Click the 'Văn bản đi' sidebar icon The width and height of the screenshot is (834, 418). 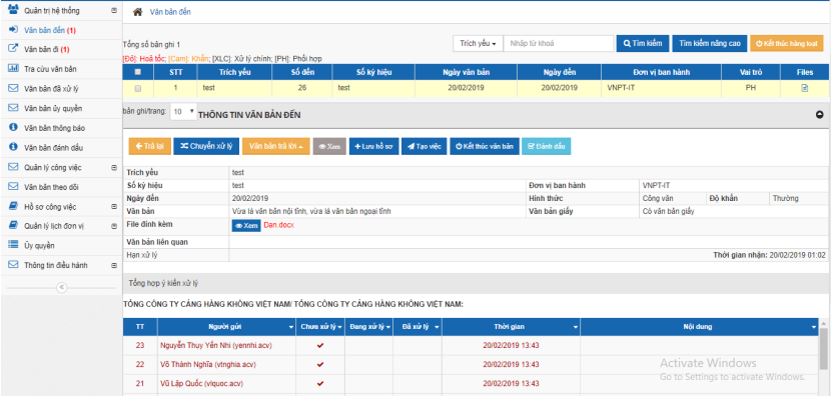pyautogui.click(x=13, y=48)
